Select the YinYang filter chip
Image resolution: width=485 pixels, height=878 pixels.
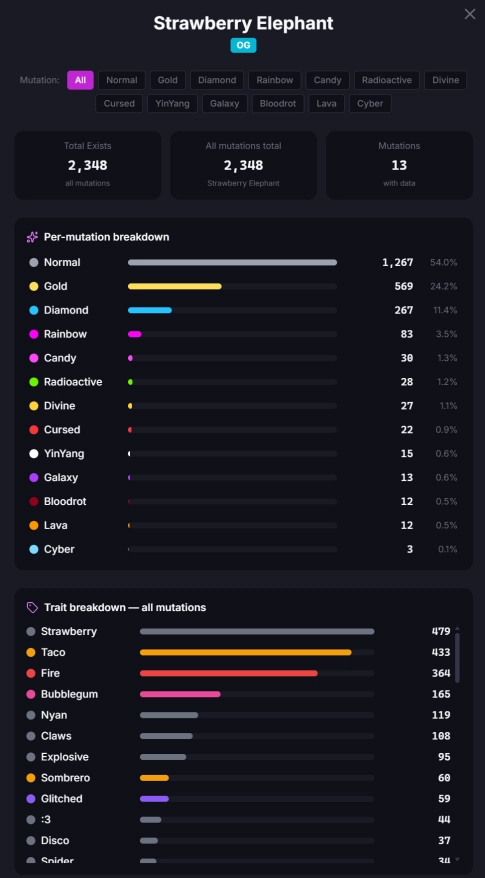172,104
